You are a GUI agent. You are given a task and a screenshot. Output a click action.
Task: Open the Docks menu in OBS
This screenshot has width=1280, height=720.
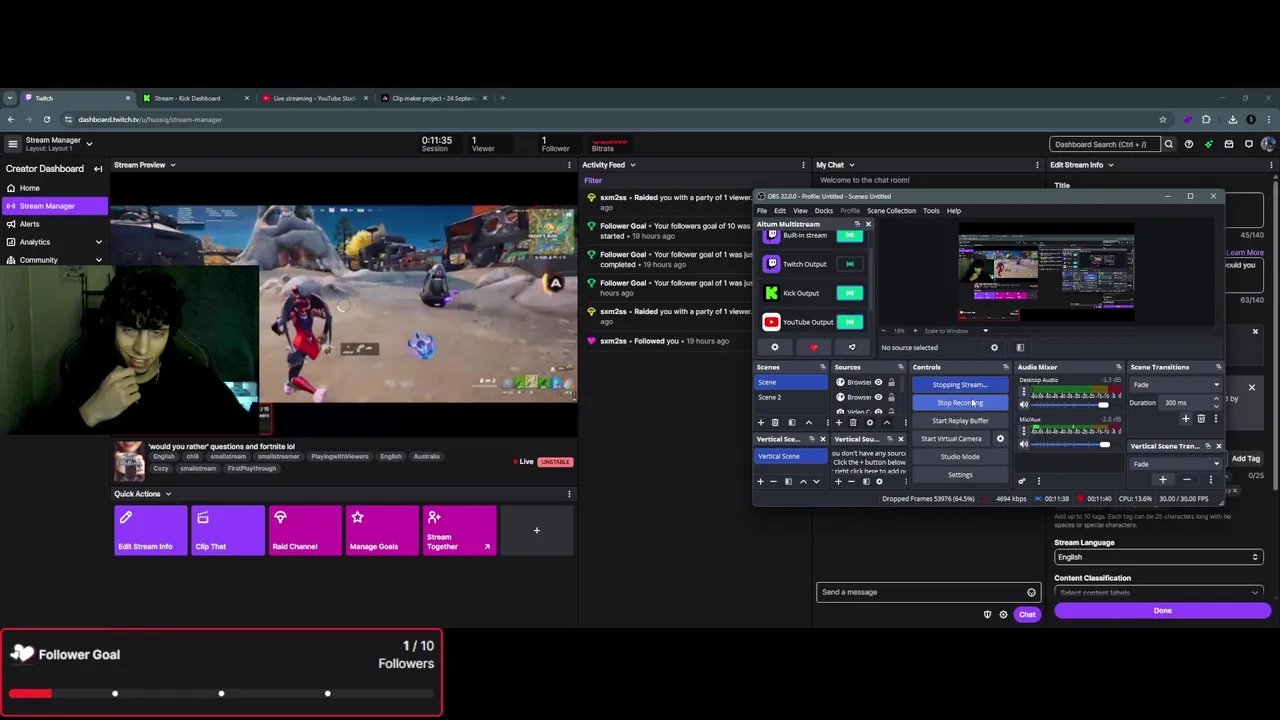click(823, 211)
